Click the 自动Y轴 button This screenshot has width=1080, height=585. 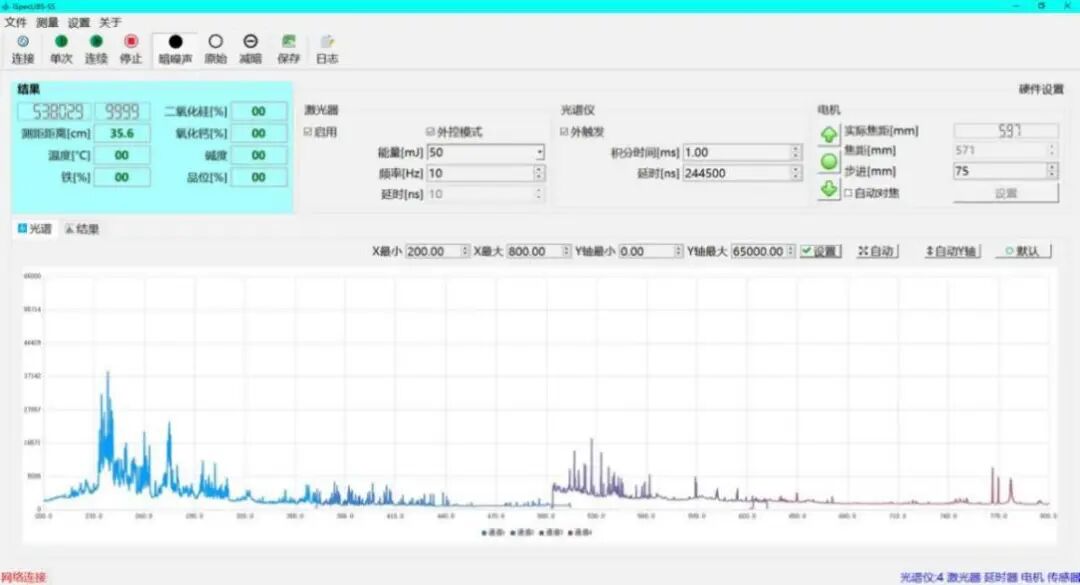point(952,252)
